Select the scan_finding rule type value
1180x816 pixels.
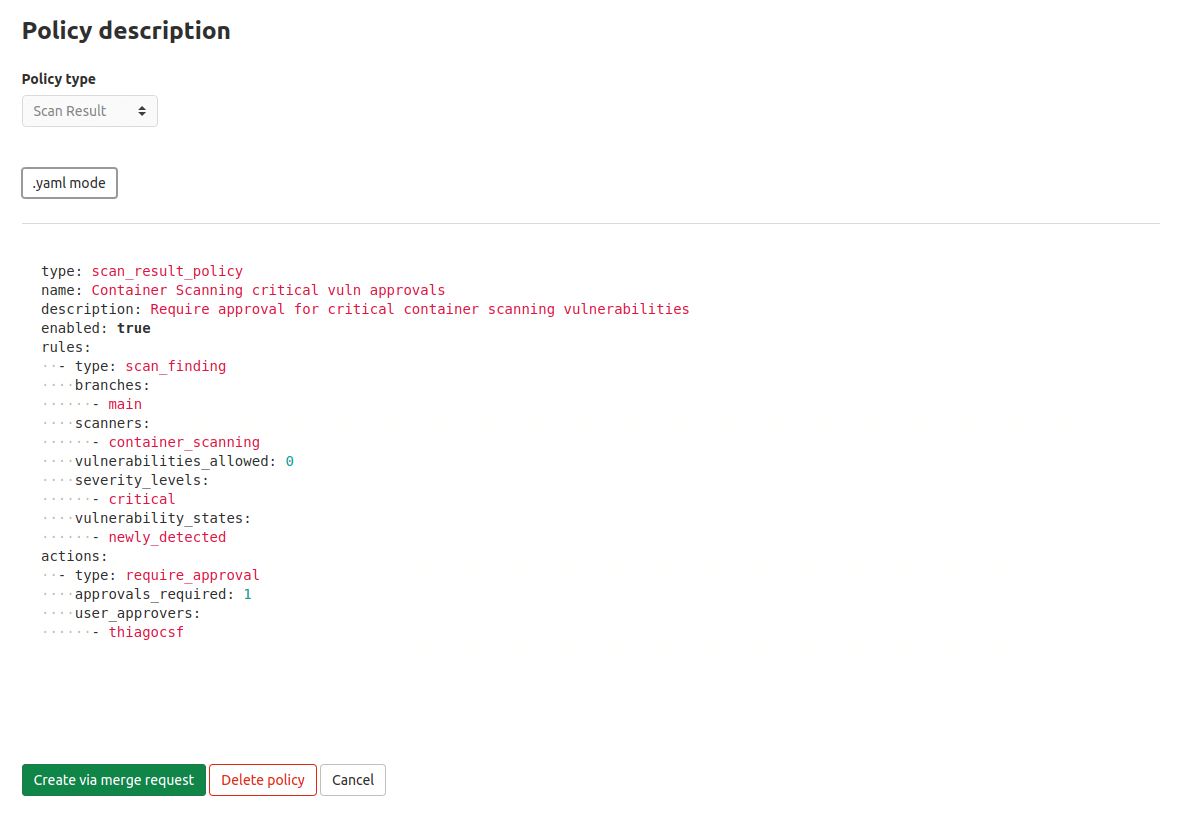click(x=176, y=366)
